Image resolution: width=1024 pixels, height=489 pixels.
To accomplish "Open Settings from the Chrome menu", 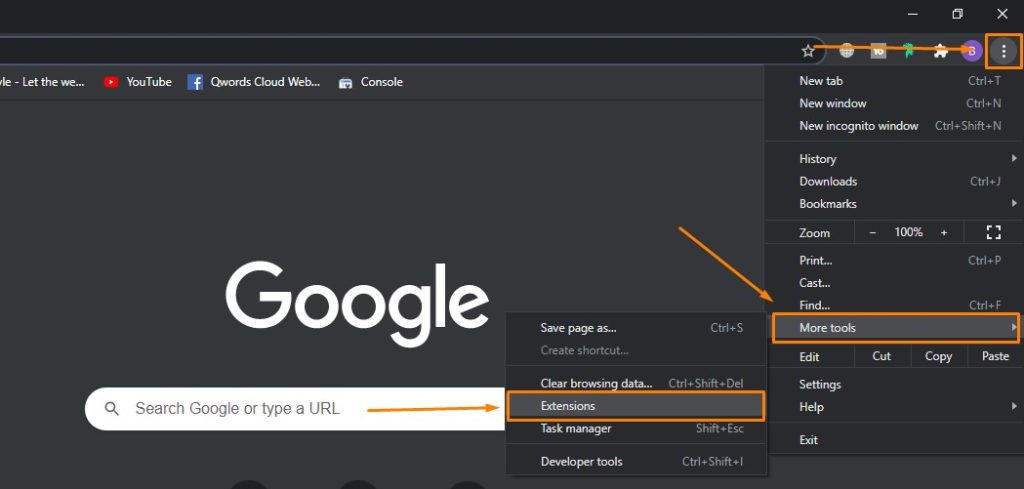I will point(820,384).
